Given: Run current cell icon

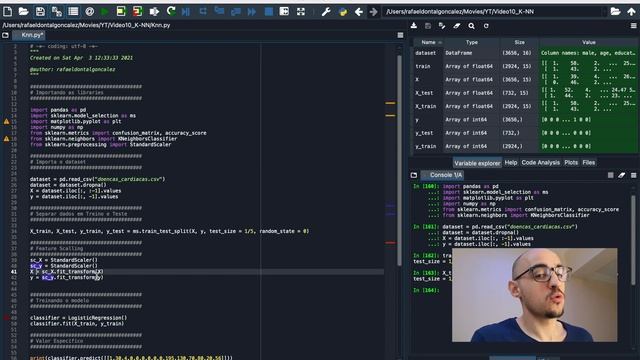Looking at the screenshot, I should coord(121,11).
